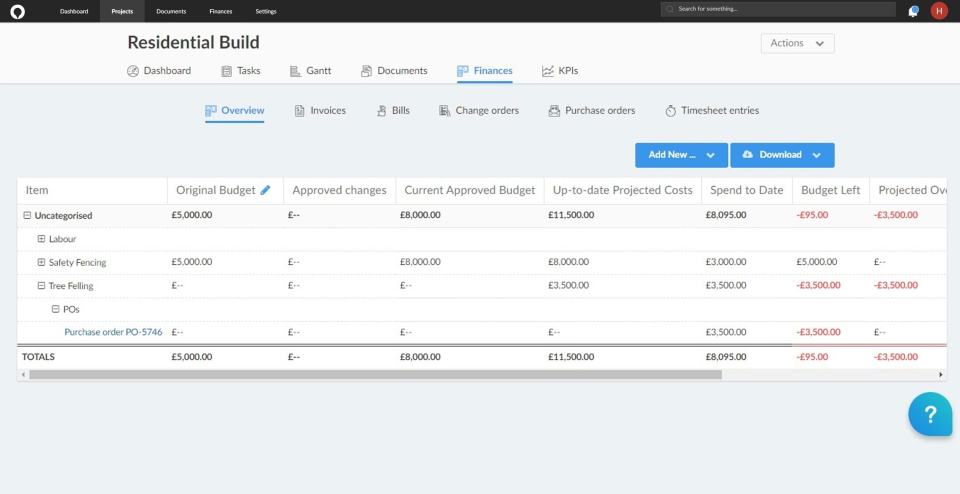The image size is (960, 494).
Task: Click Safety Fencing budget left £5,000.00
Action: pyautogui.click(x=817, y=262)
